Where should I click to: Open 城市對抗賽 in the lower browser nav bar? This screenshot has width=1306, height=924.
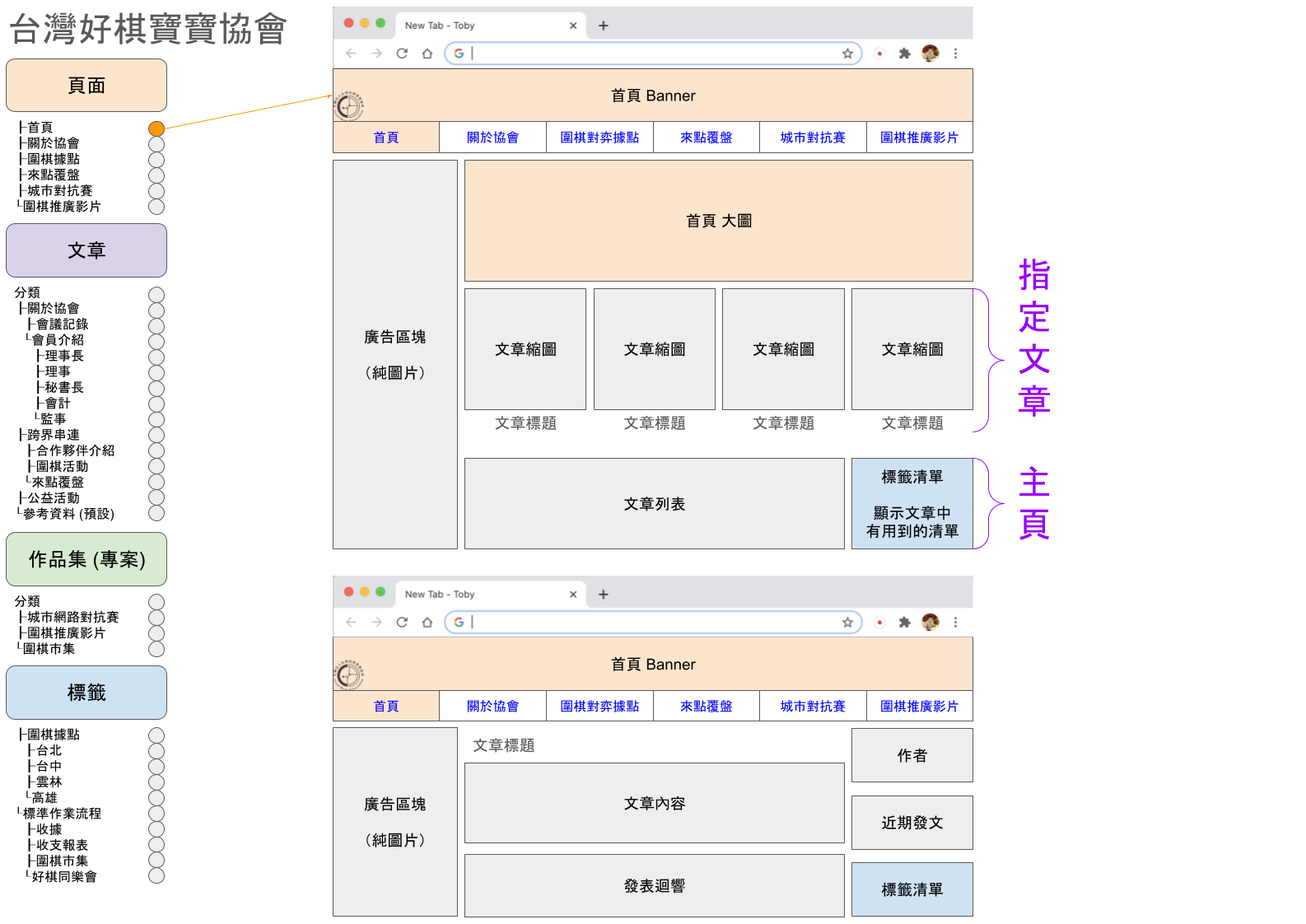click(813, 707)
